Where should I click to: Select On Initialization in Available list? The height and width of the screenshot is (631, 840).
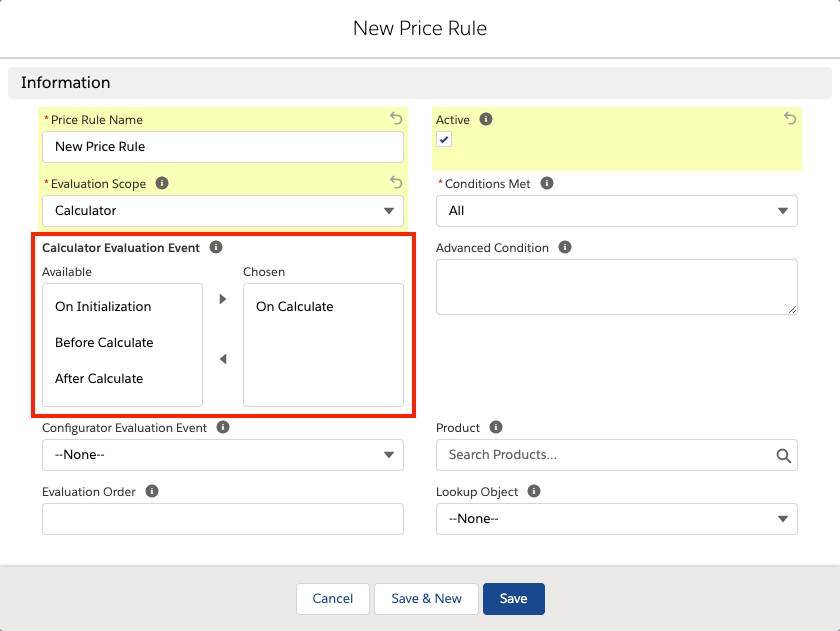(x=122, y=306)
